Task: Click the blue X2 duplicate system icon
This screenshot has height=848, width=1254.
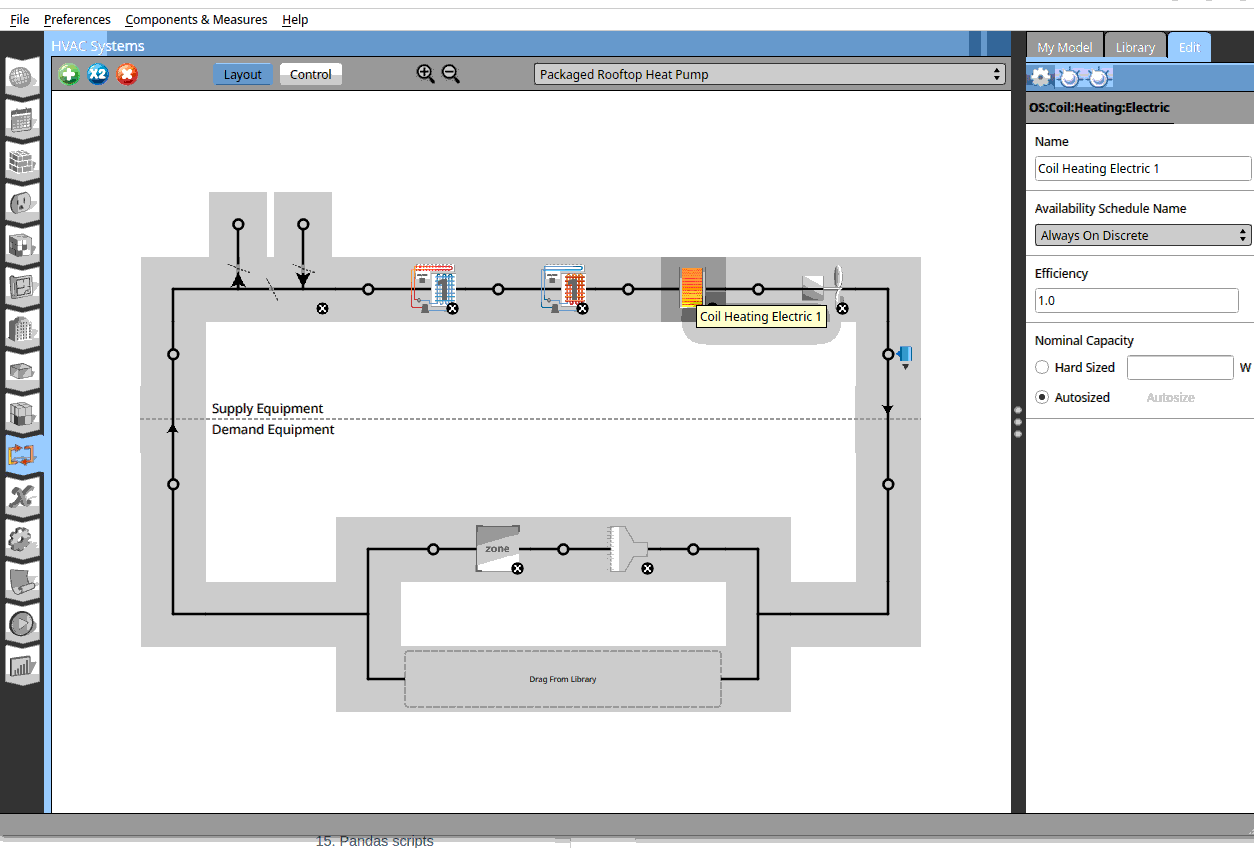Action: click(97, 74)
